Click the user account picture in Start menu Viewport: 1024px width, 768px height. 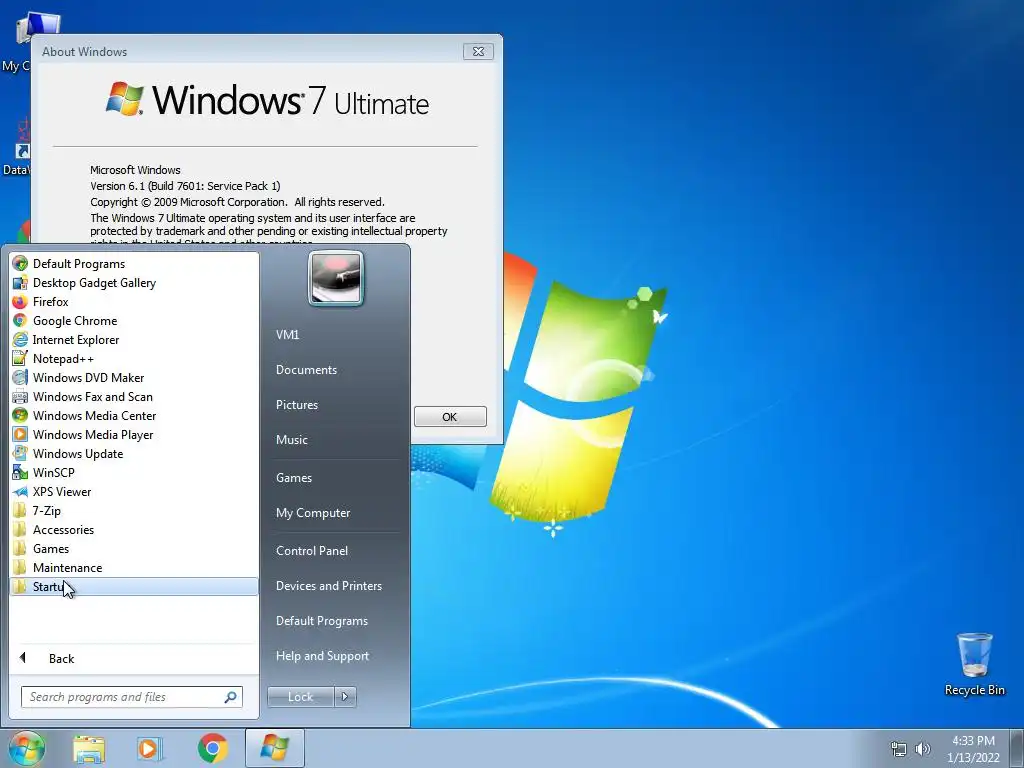click(336, 279)
